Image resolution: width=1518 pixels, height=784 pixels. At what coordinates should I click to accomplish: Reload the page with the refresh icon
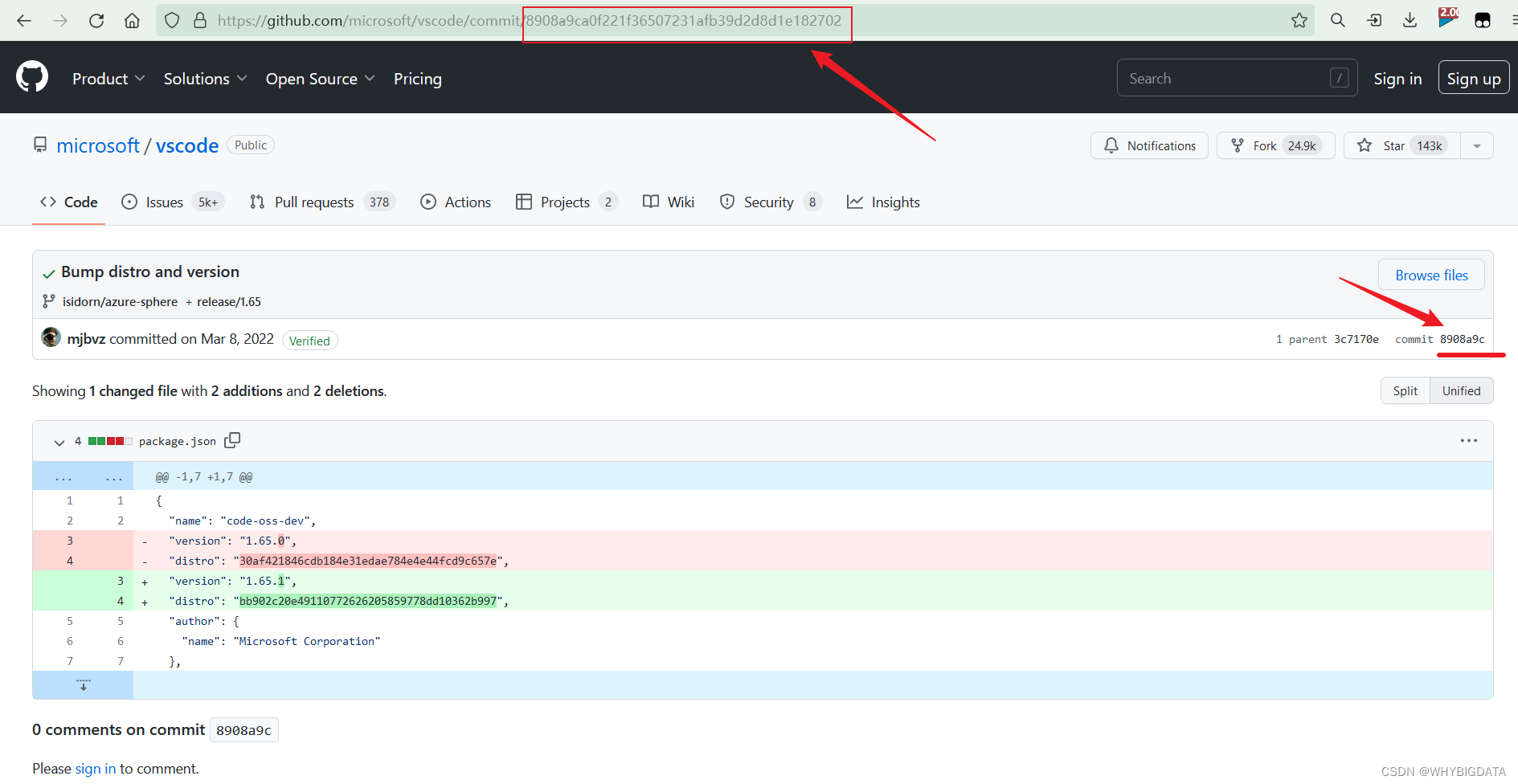[96, 21]
